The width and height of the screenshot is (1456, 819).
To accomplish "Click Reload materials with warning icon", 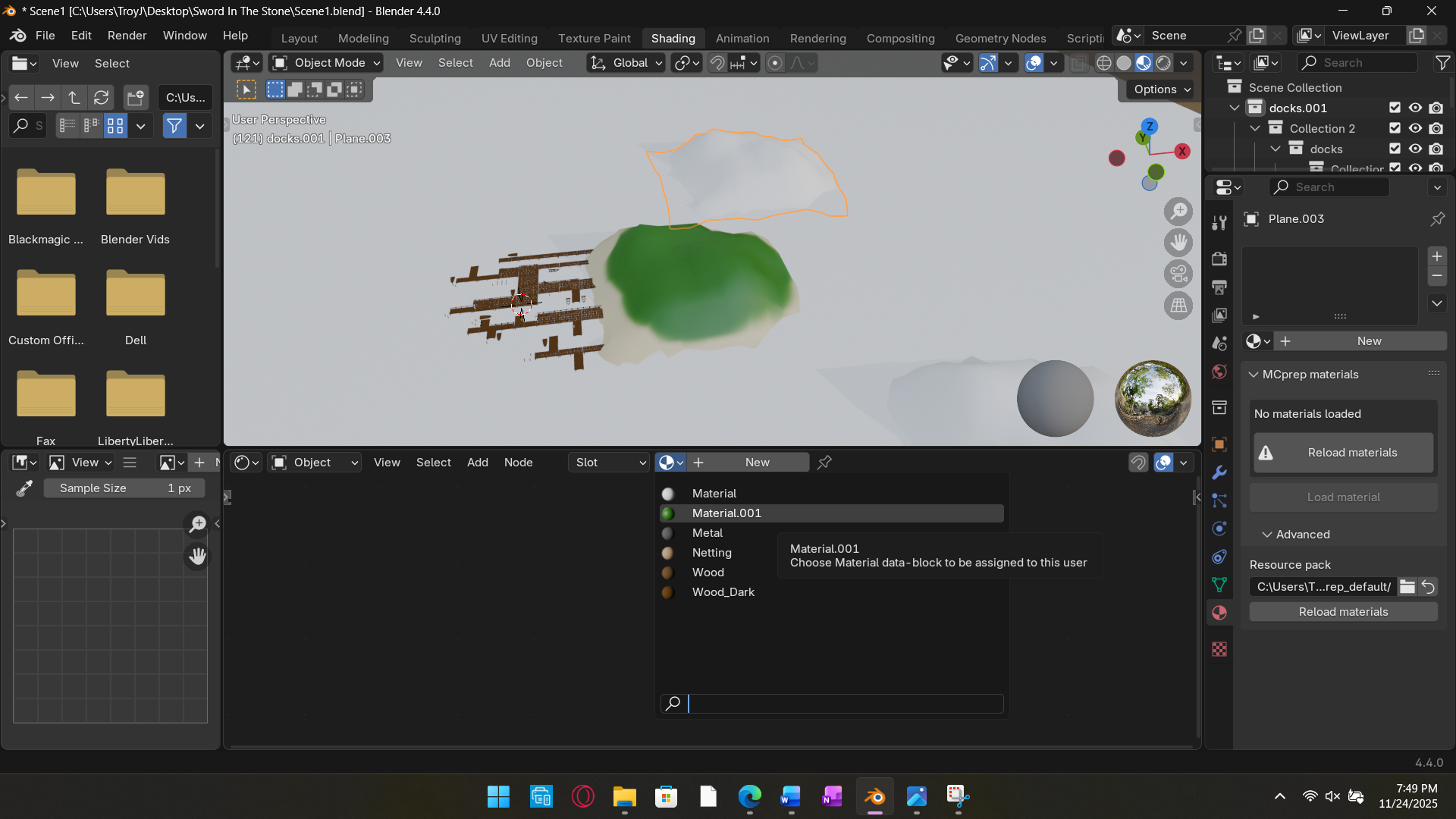I will point(1343,453).
